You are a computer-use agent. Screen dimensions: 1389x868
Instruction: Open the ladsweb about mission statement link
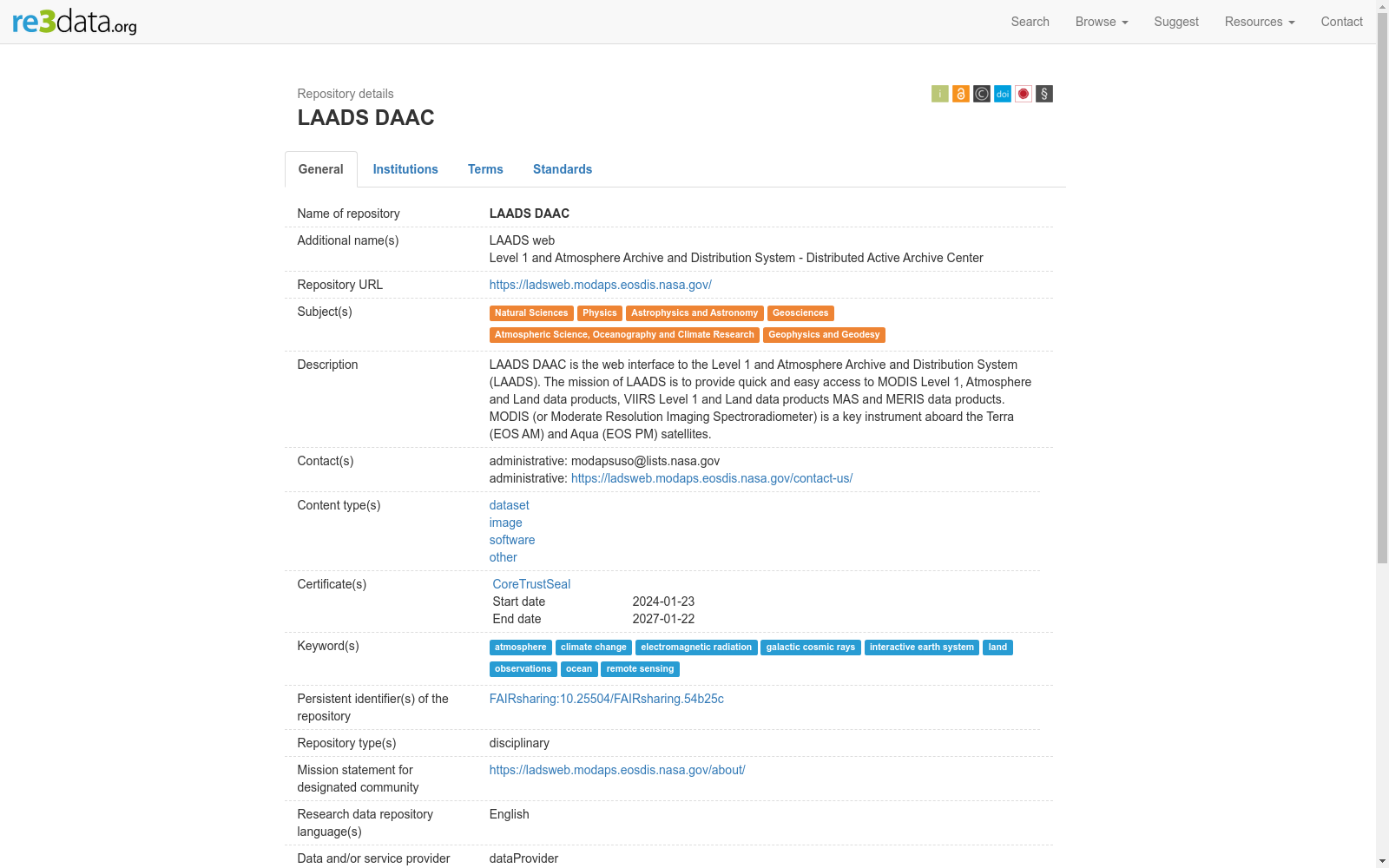click(x=617, y=770)
